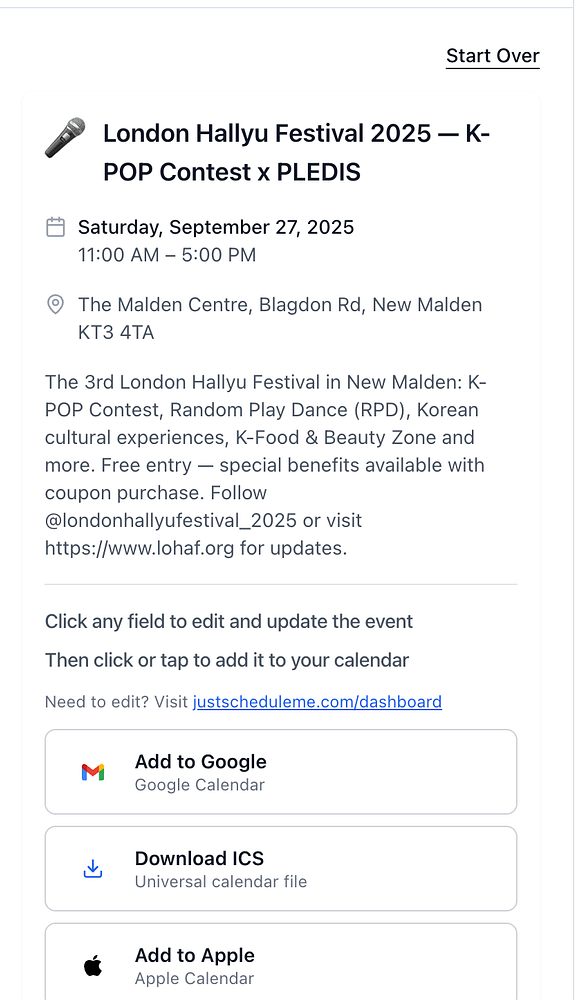This screenshot has width=580, height=1000.
Task: Select the date Saturday, September 27, 2025 to edit
Action: click(x=216, y=227)
